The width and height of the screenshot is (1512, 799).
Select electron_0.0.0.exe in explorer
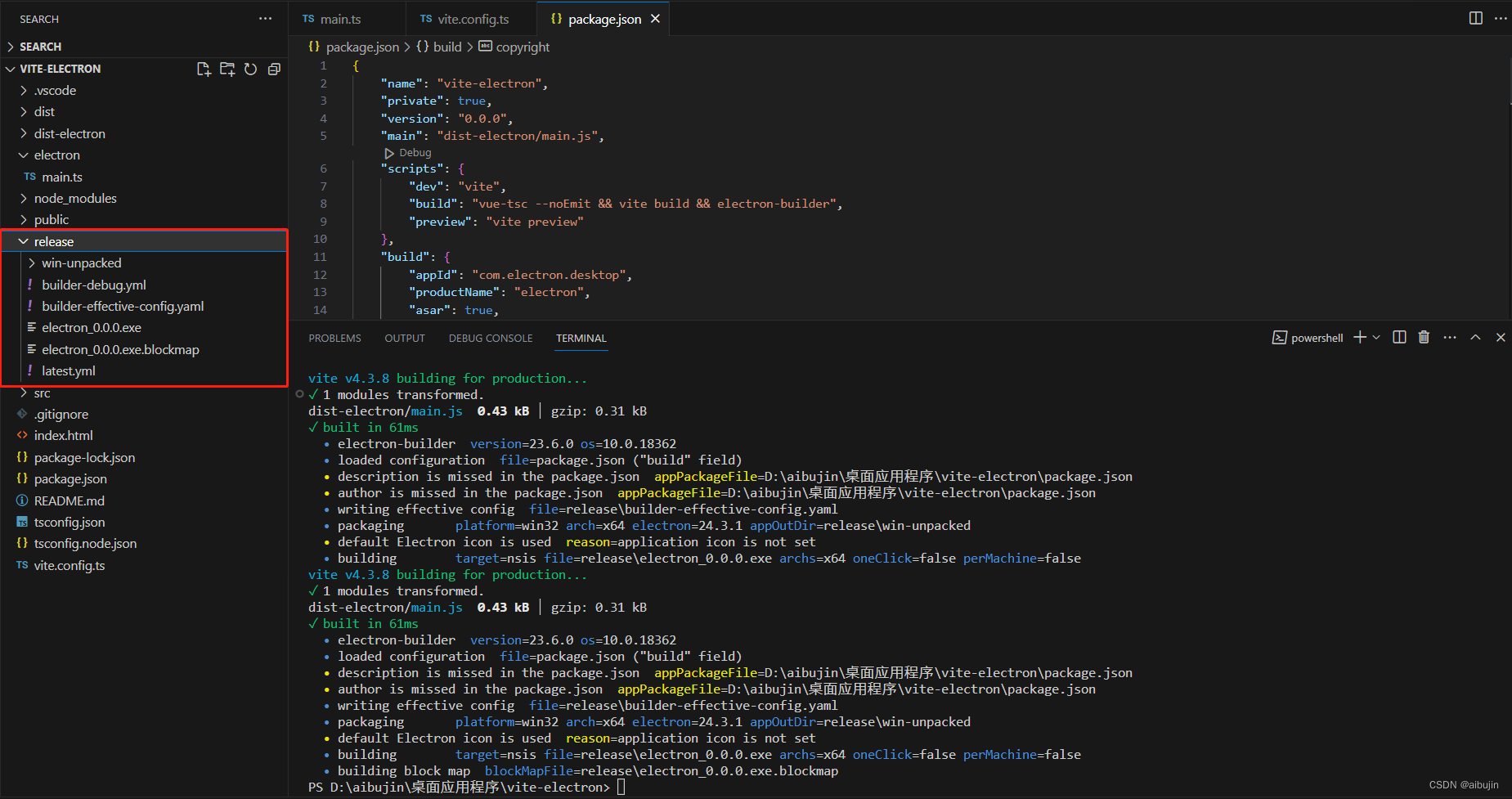coord(144,327)
